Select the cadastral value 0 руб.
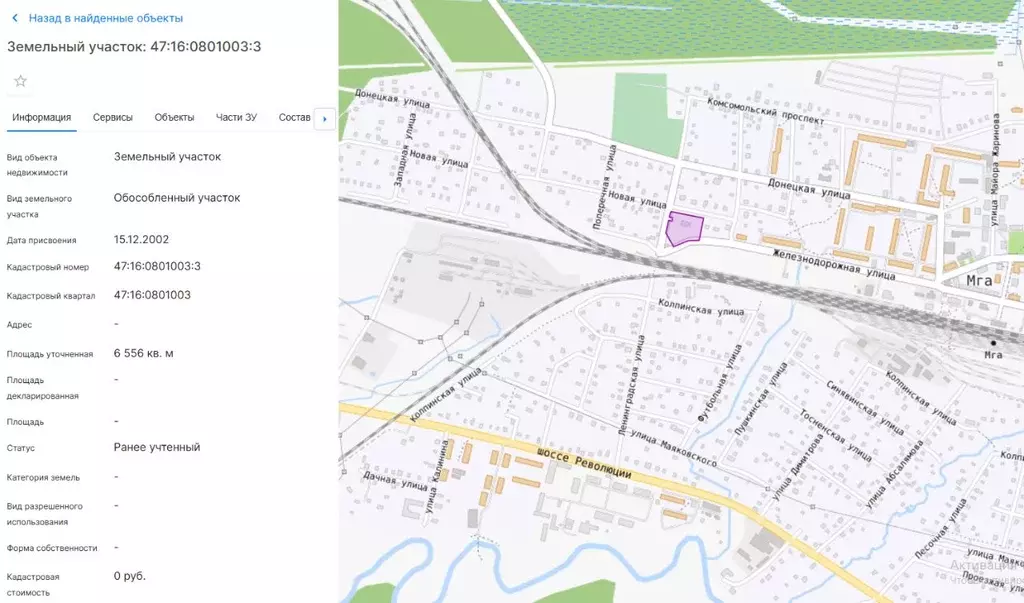This screenshot has width=1024, height=603. 129,576
